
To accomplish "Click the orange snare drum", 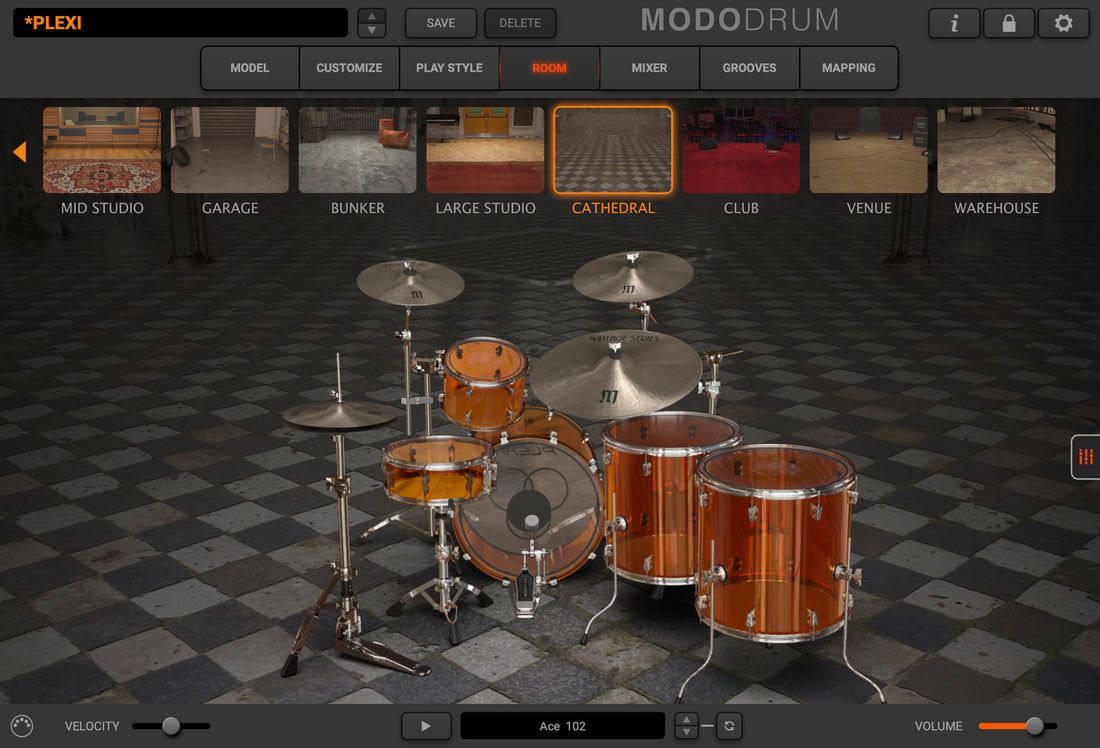I will coord(438,469).
